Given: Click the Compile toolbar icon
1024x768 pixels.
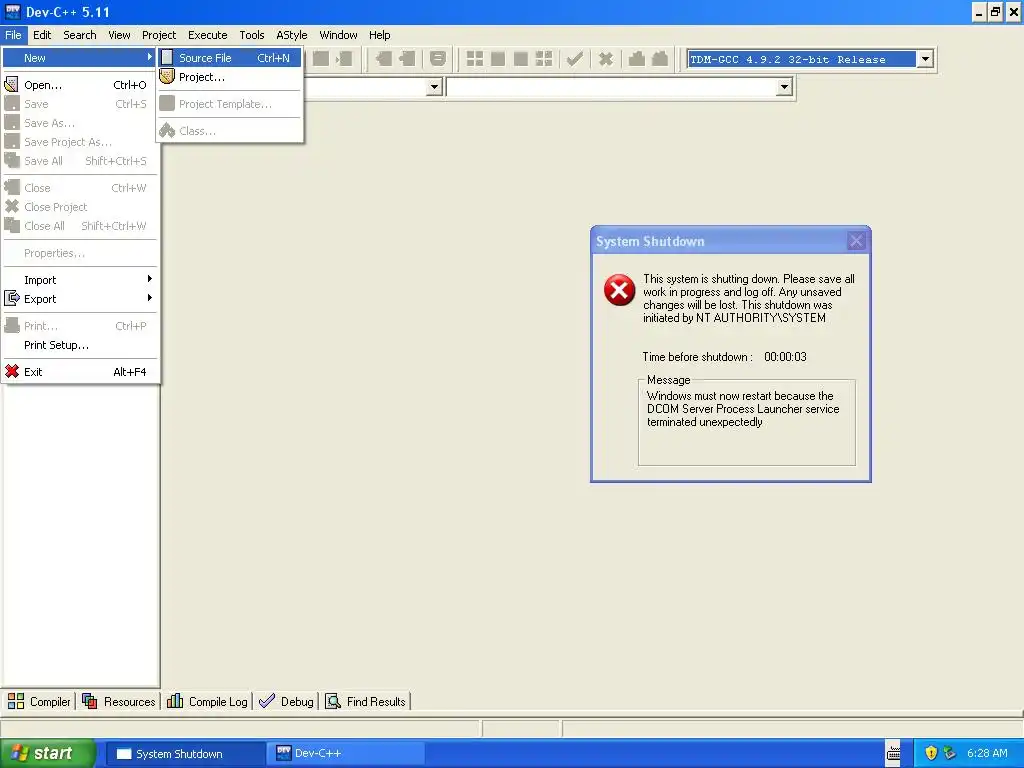Looking at the screenshot, I should pyautogui.click(x=475, y=59).
